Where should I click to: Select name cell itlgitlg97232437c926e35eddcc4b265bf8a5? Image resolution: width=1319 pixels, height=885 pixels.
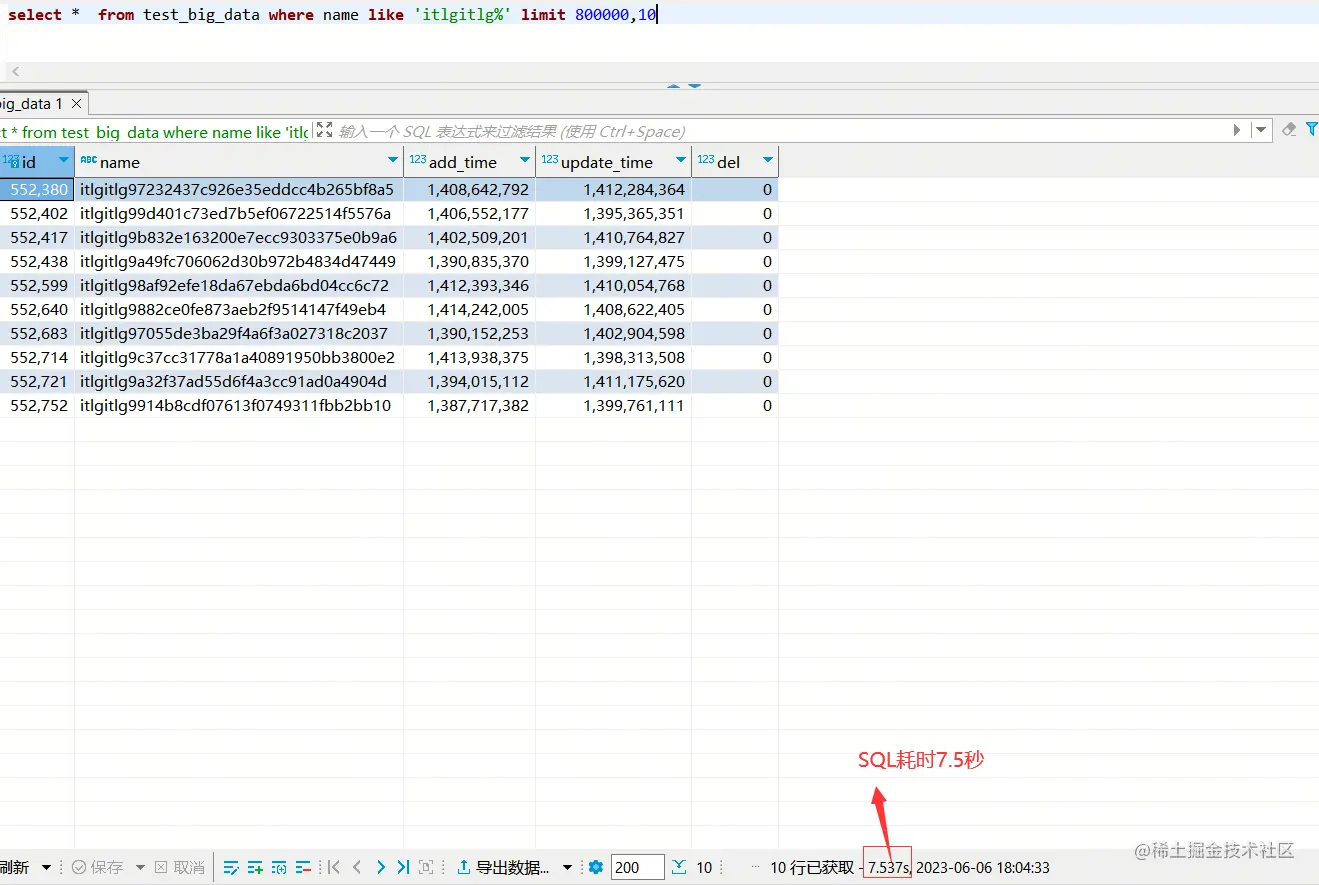(x=239, y=189)
